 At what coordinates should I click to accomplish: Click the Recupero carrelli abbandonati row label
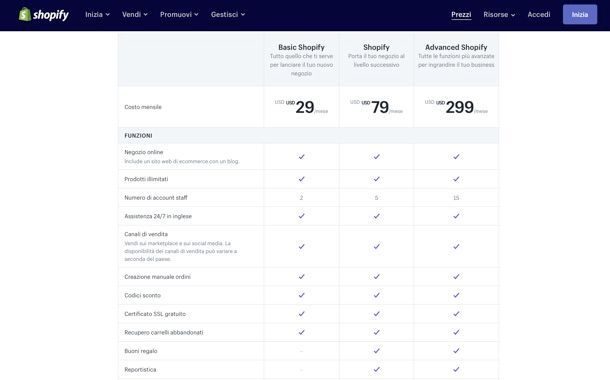(x=164, y=333)
